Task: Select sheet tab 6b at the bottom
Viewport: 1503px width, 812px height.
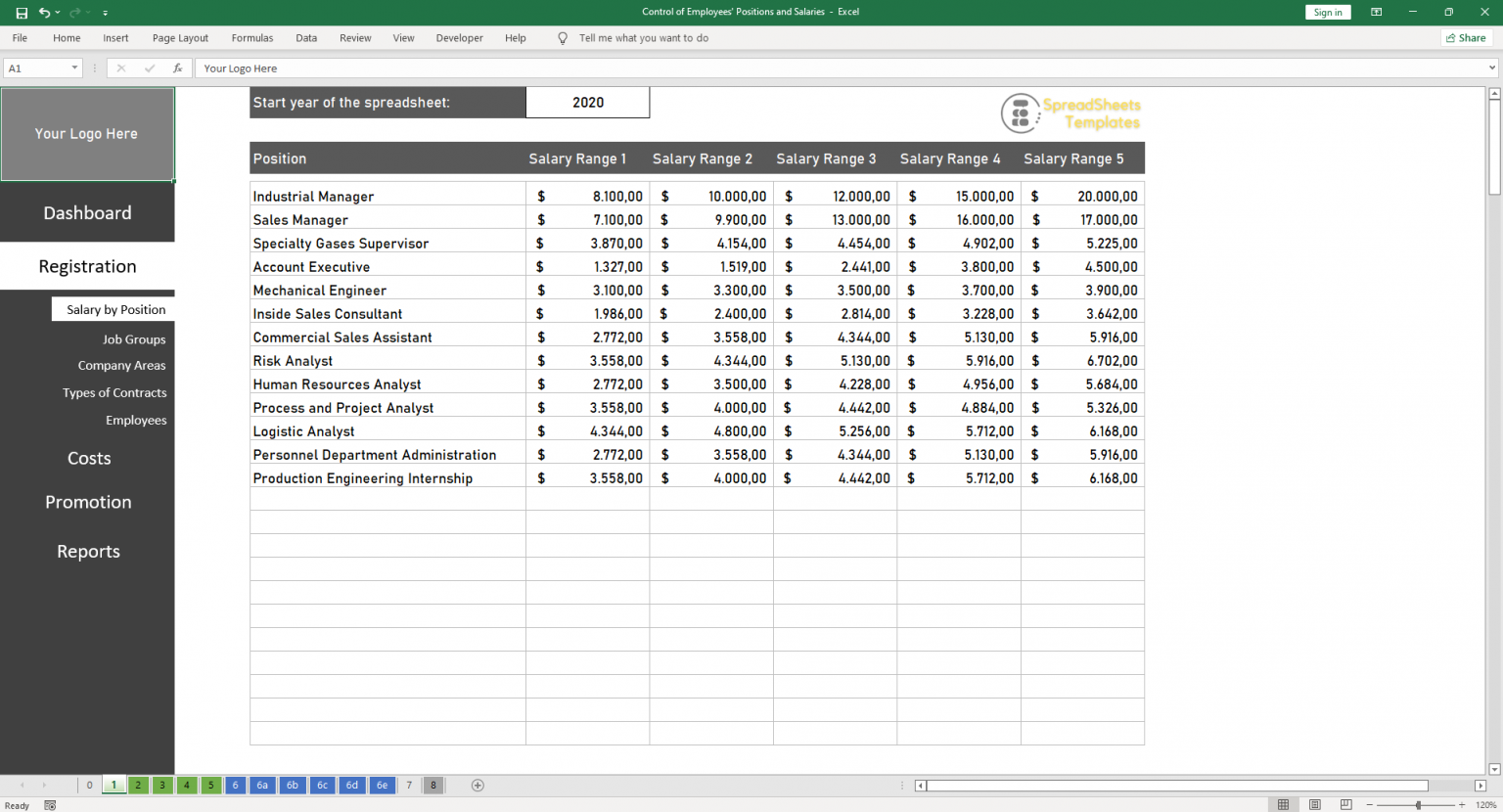Action: point(292,785)
